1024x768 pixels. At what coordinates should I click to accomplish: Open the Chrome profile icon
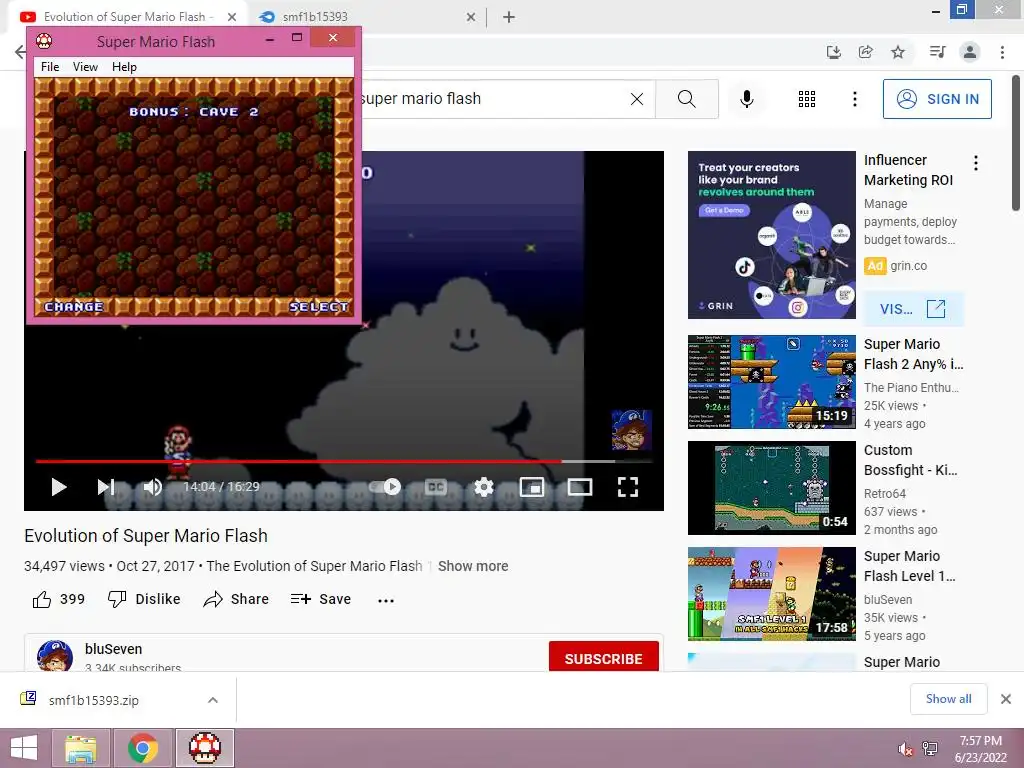click(x=970, y=52)
